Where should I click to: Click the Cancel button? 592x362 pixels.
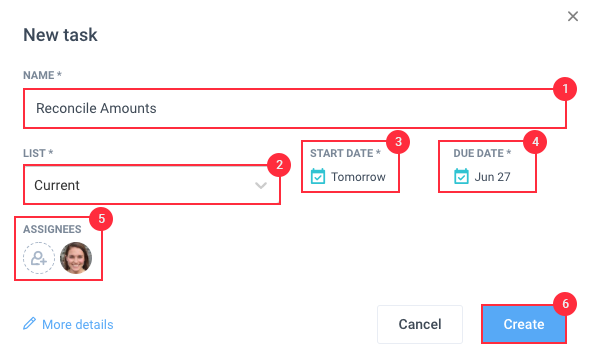(420, 324)
